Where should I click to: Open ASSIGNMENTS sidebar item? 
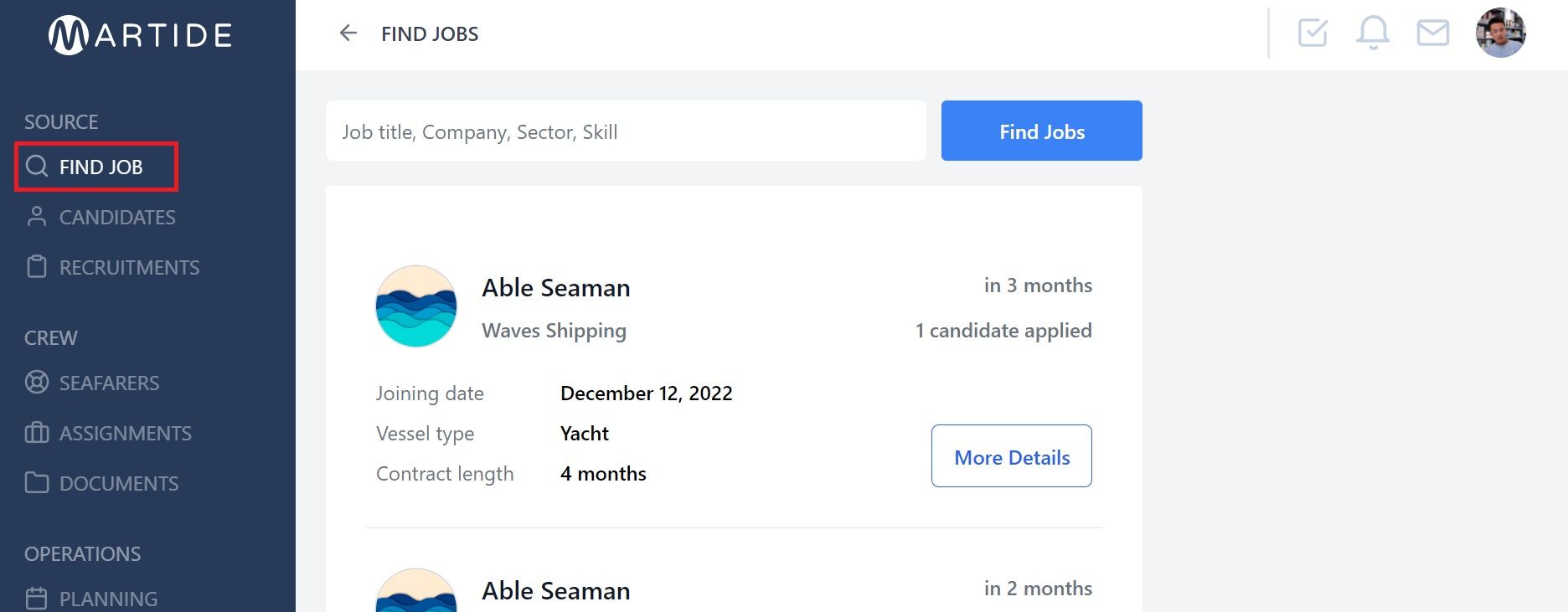[x=108, y=433]
